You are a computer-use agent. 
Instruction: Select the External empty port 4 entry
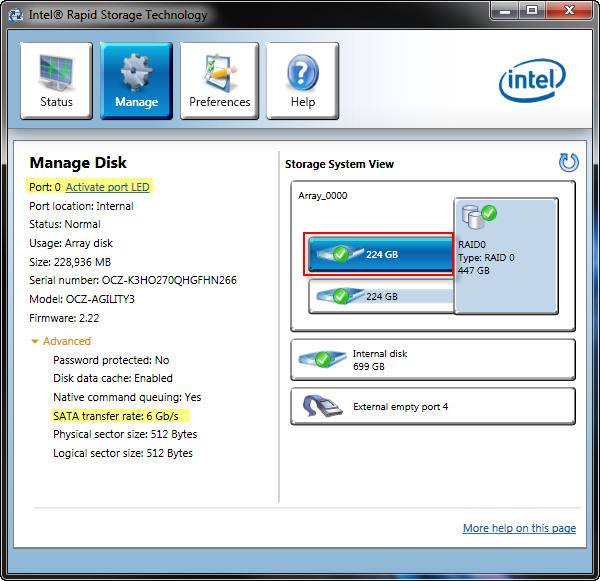tap(433, 406)
